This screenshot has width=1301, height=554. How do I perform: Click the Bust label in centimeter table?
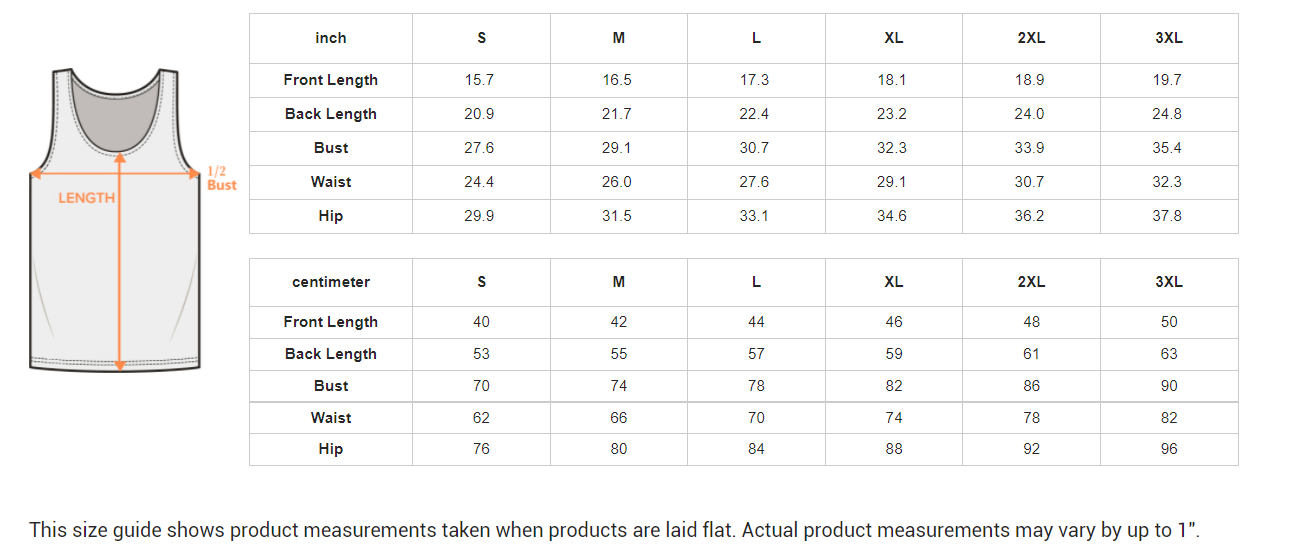(331, 386)
